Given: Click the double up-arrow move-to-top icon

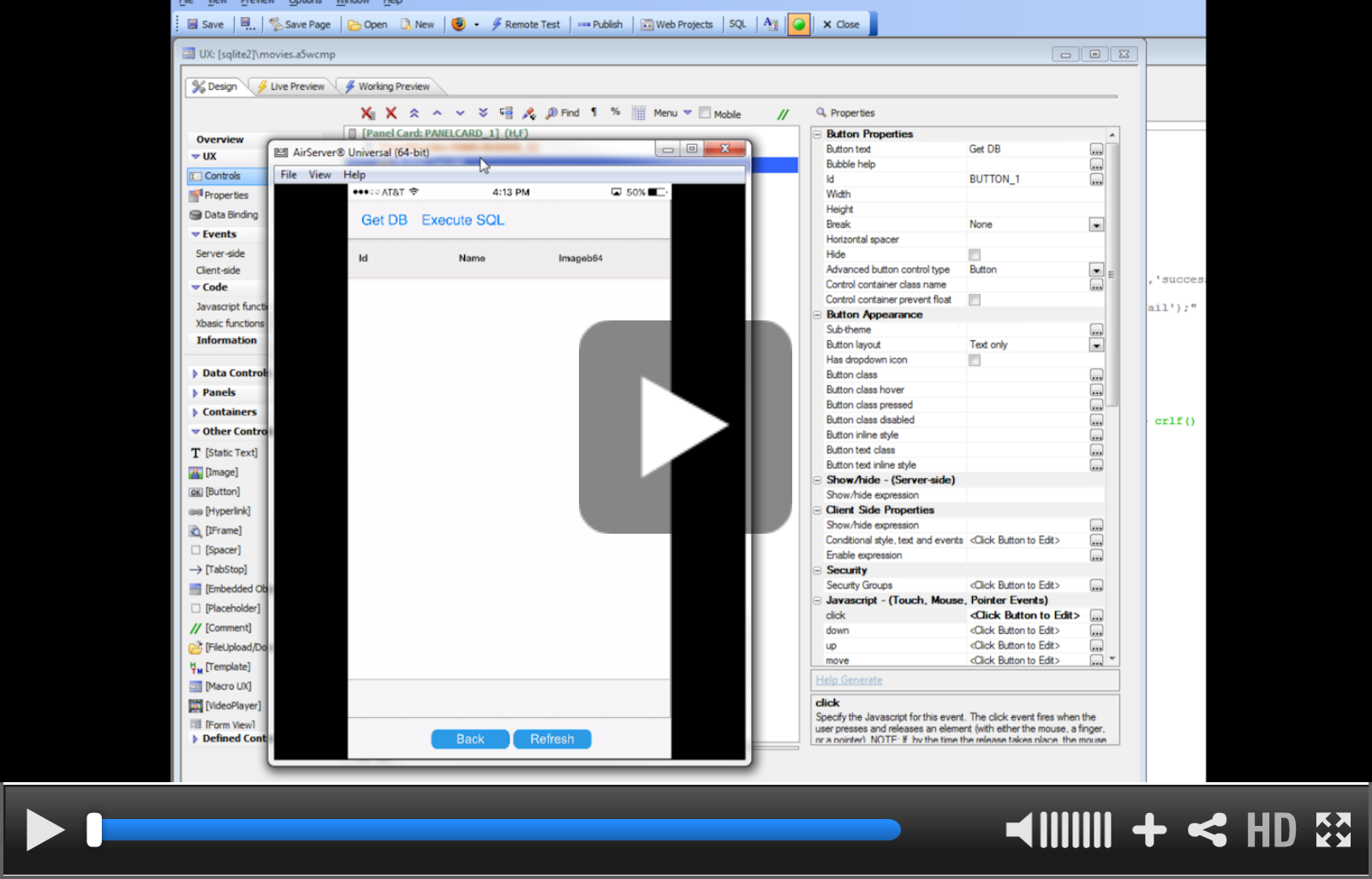Looking at the screenshot, I should click(x=414, y=113).
